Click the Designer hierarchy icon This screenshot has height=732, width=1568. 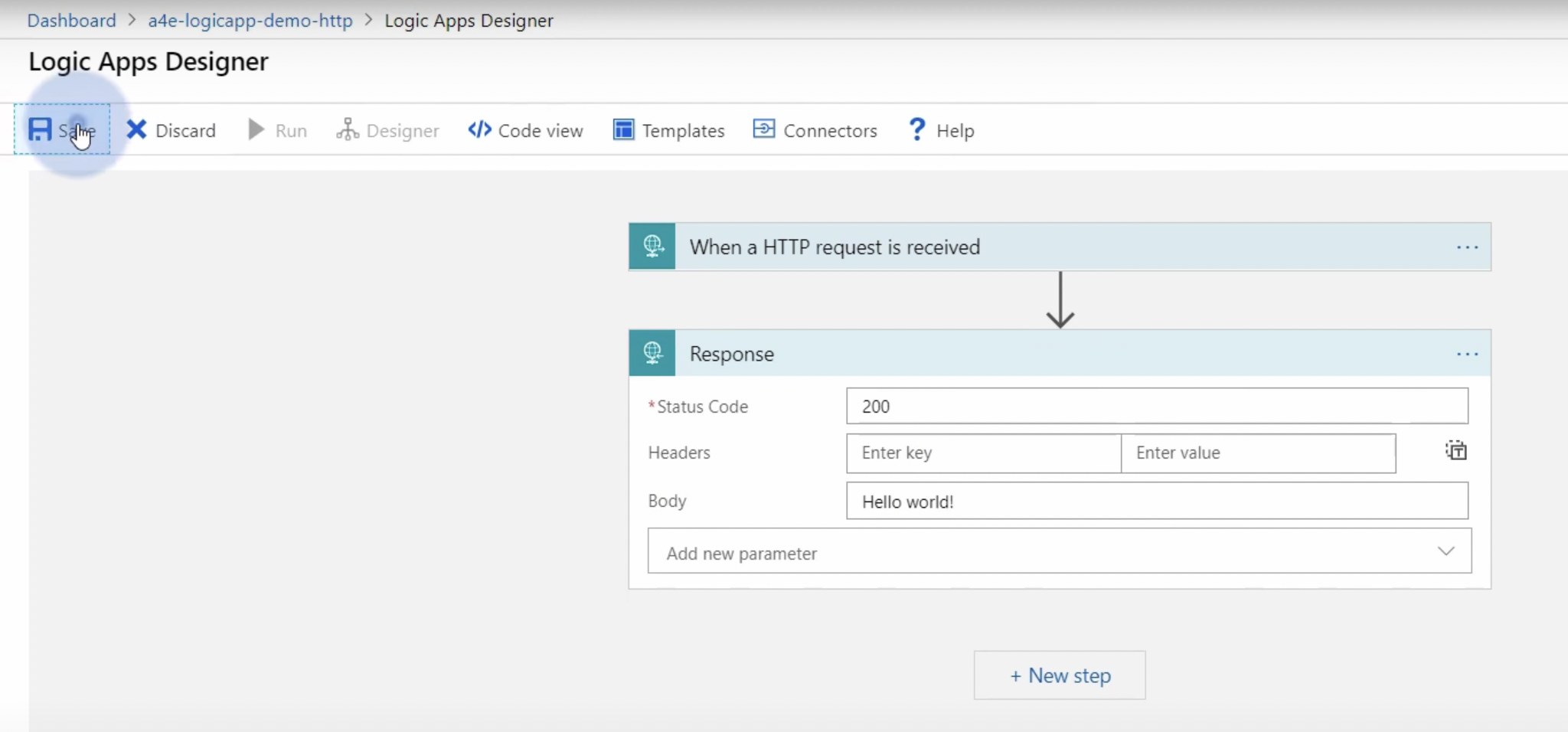(x=348, y=129)
